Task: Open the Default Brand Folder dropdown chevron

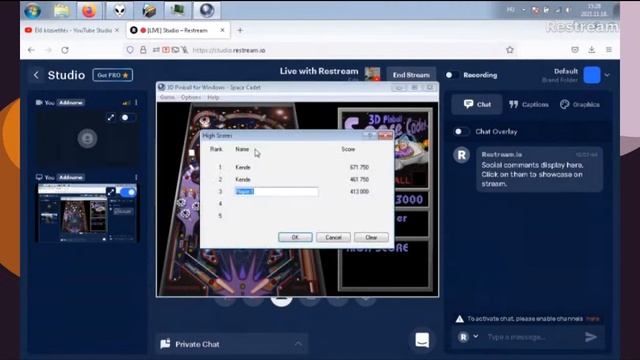Action: (607, 75)
